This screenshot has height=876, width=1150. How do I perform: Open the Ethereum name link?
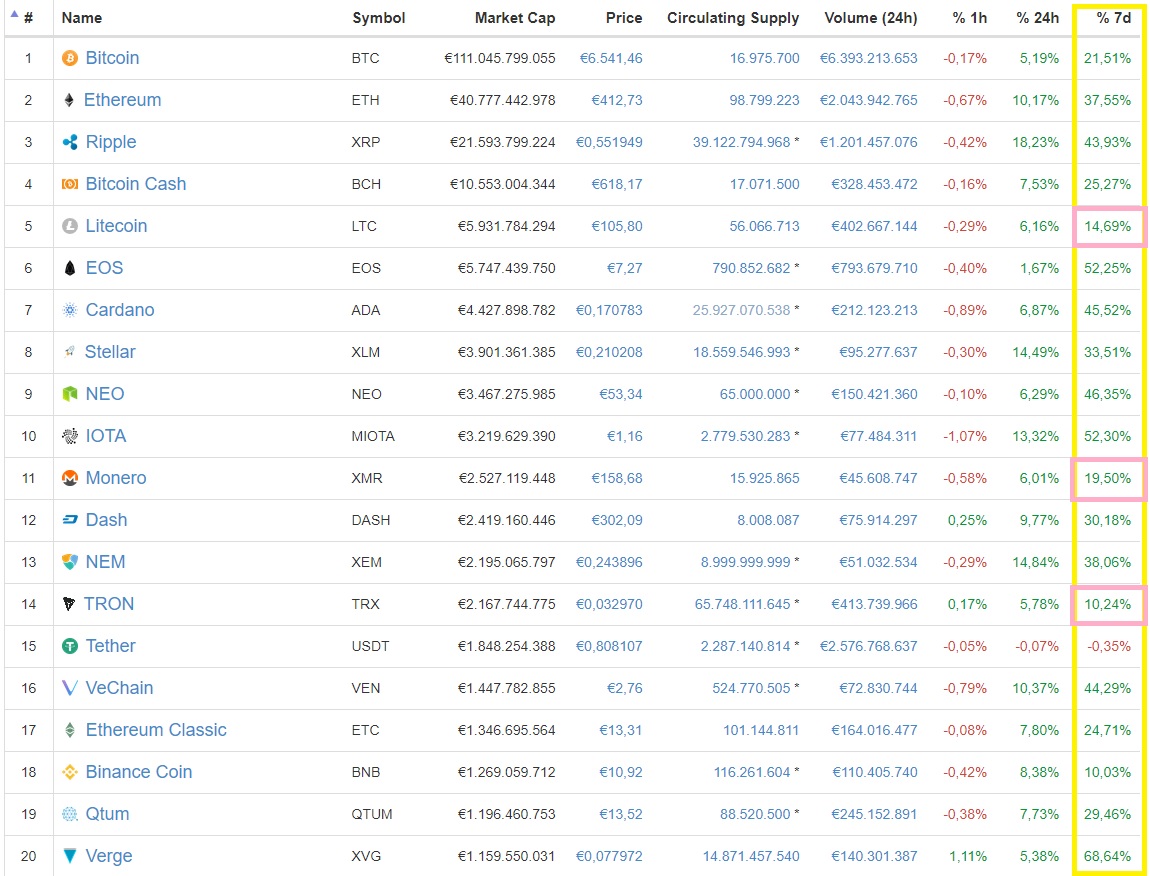(122, 100)
